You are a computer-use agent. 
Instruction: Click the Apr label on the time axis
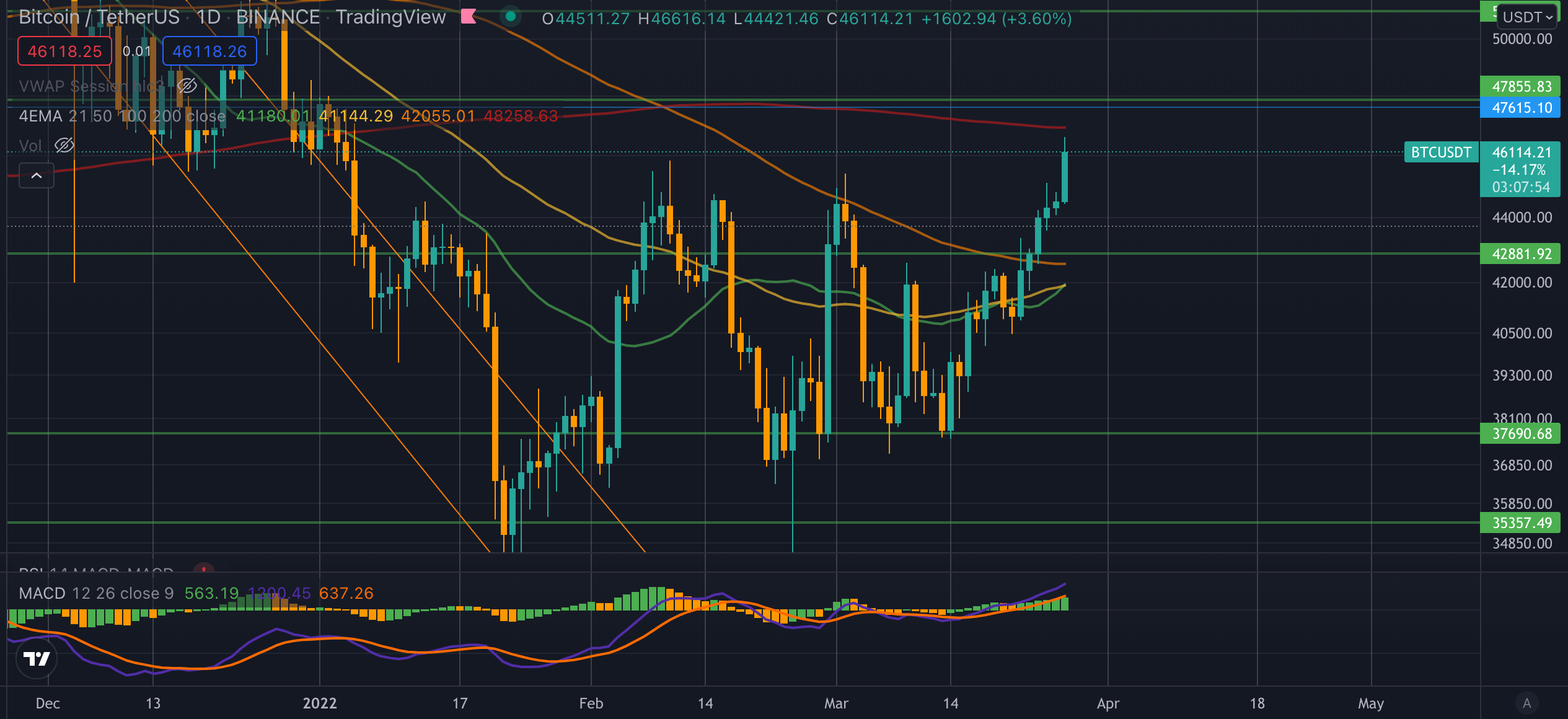click(1108, 703)
